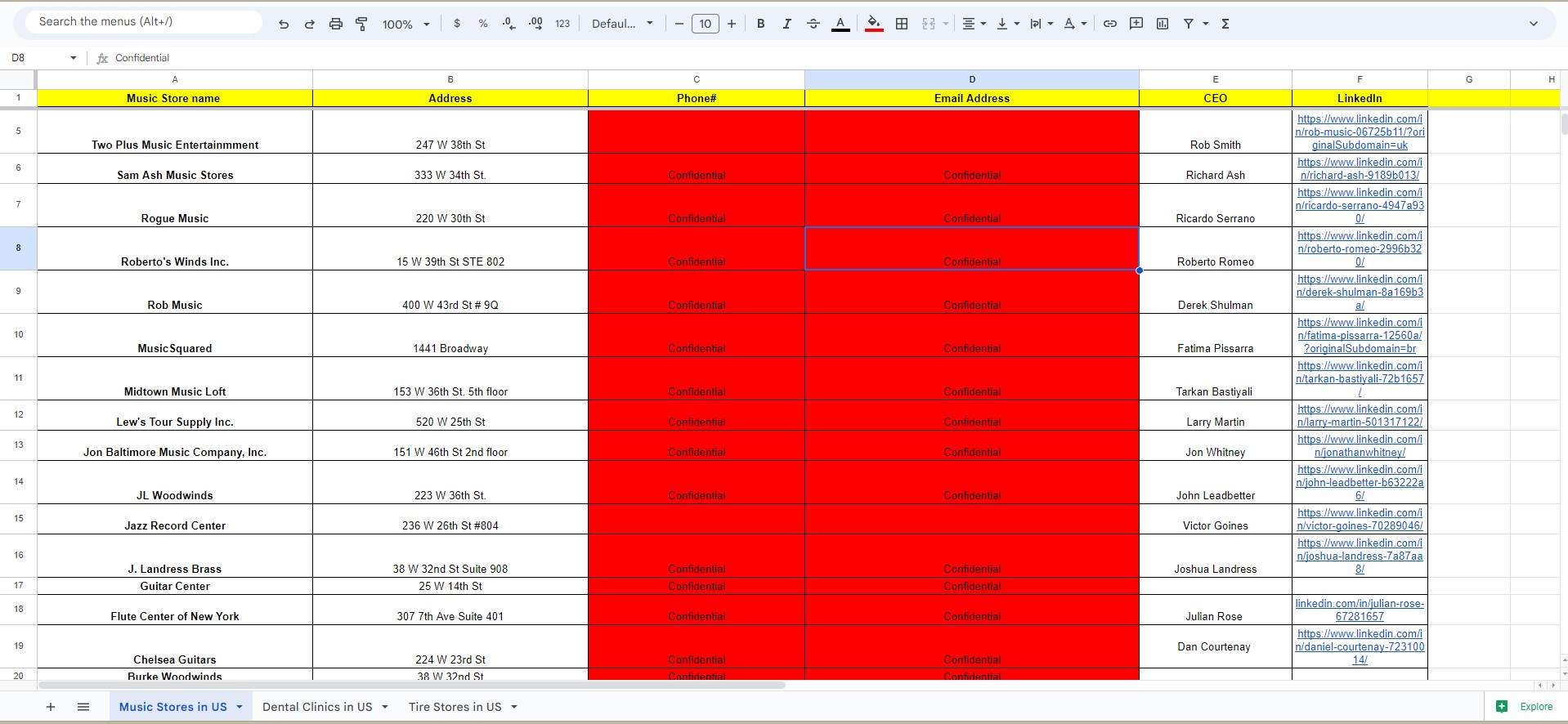Apply percent format
This screenshot has height=724, width=1568.
pos(483,24)
